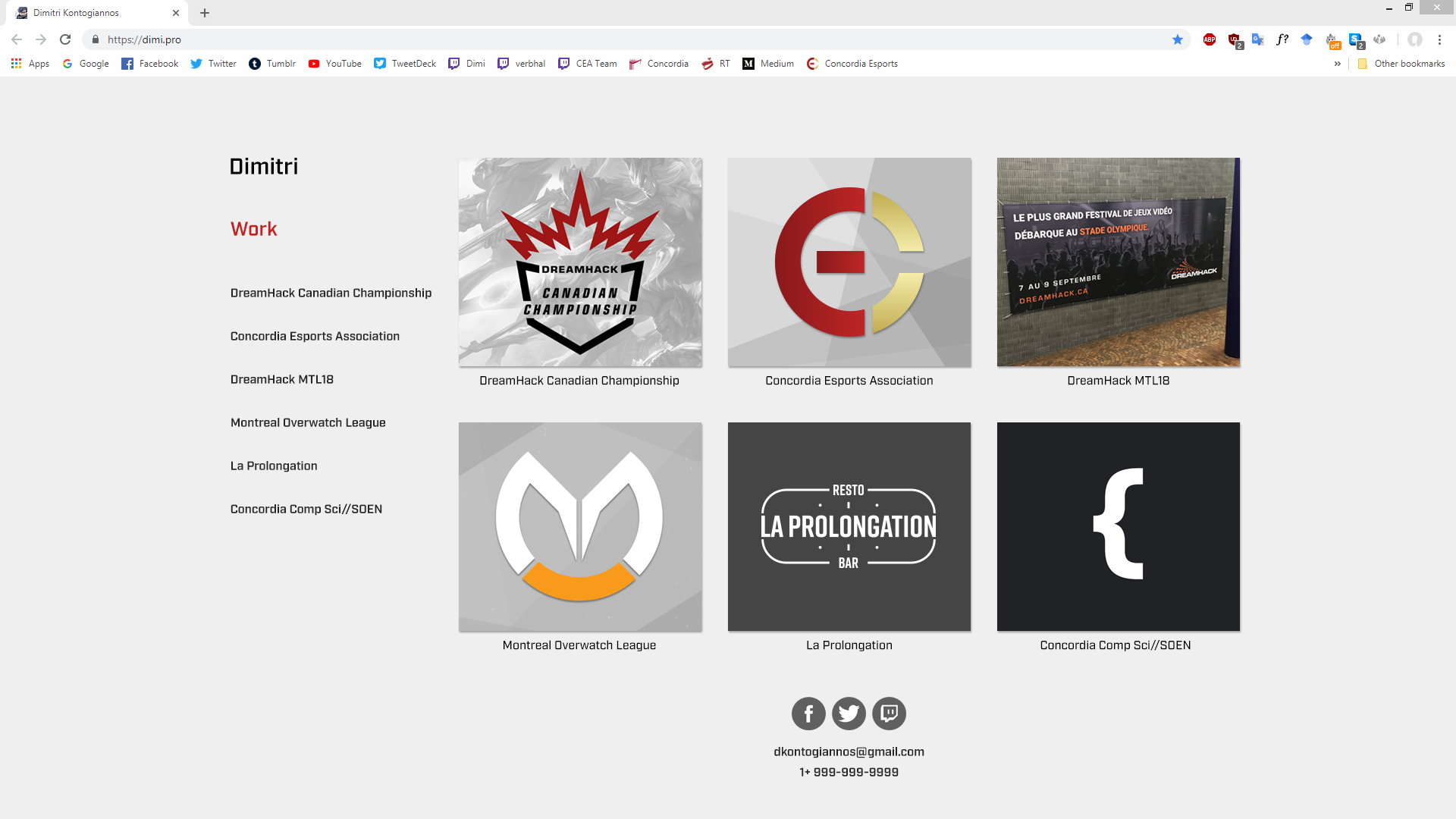The height and width of the screenshot is (819, 1456).
Task: Open a new browser tab
Action: click(x=205, y=13)
